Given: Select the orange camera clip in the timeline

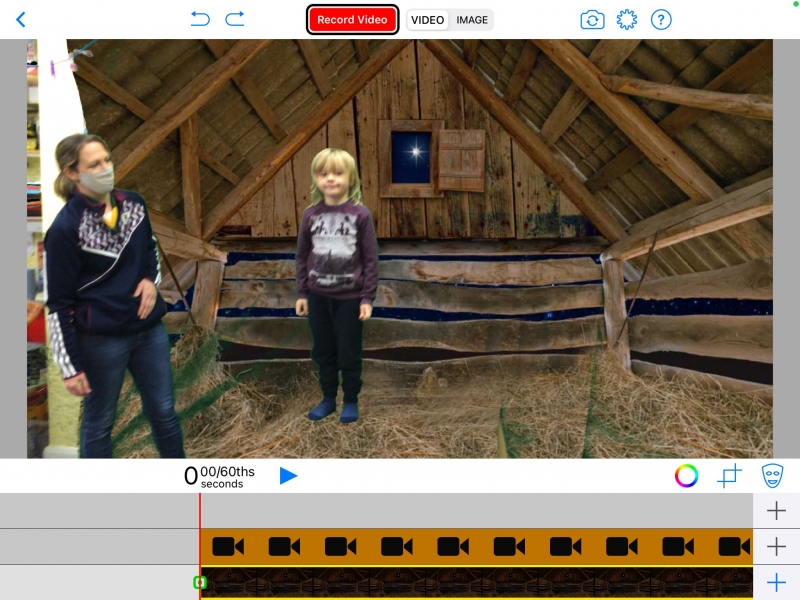Looking at the screenshot, I should (x=476, y=546).
